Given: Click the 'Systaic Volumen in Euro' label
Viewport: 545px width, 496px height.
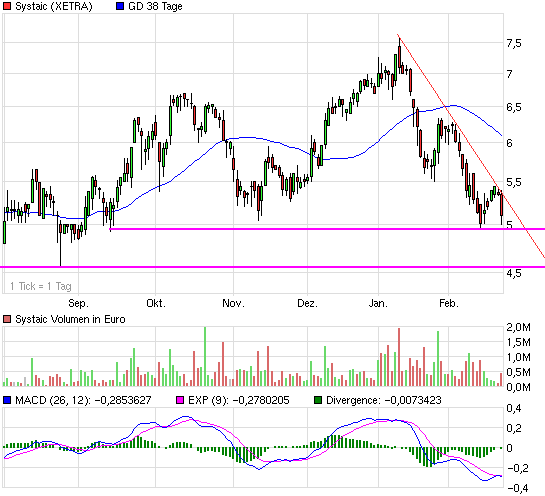Looking at the screenshot, I should (70, 319).
